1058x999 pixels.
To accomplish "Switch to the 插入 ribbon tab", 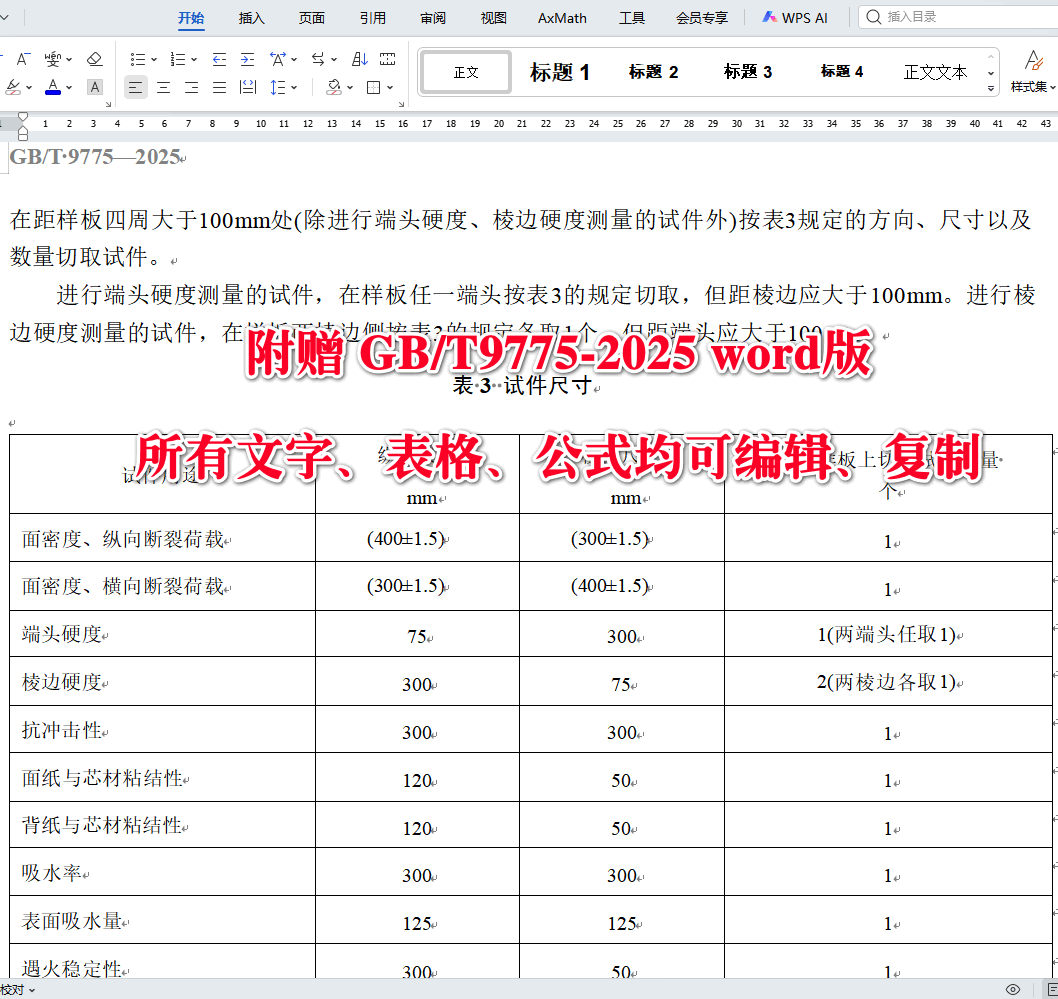I will click(251, 17).
